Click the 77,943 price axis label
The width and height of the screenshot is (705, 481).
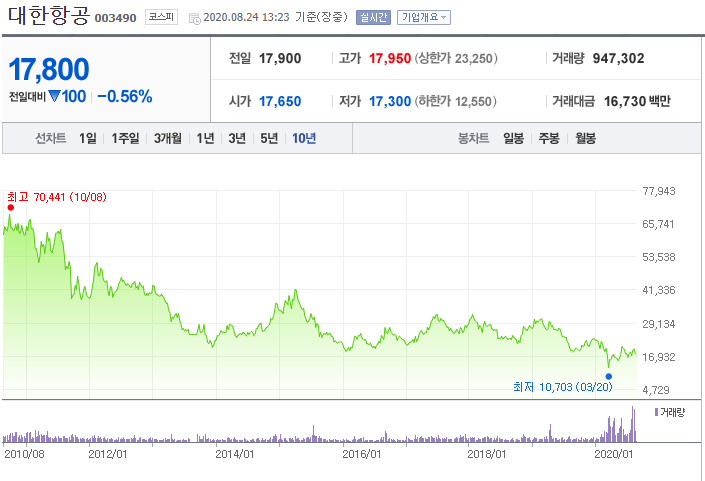click(x=659, y=191)
